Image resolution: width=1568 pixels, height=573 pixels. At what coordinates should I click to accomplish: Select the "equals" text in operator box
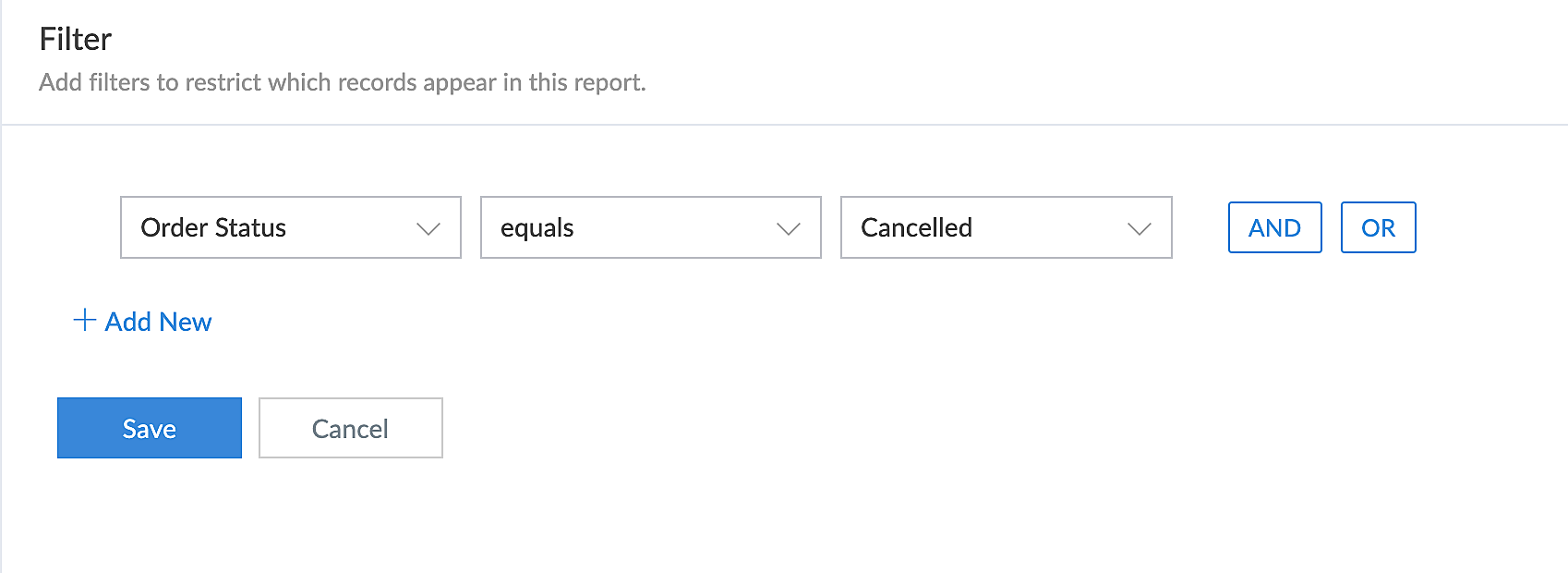point(537,227)
